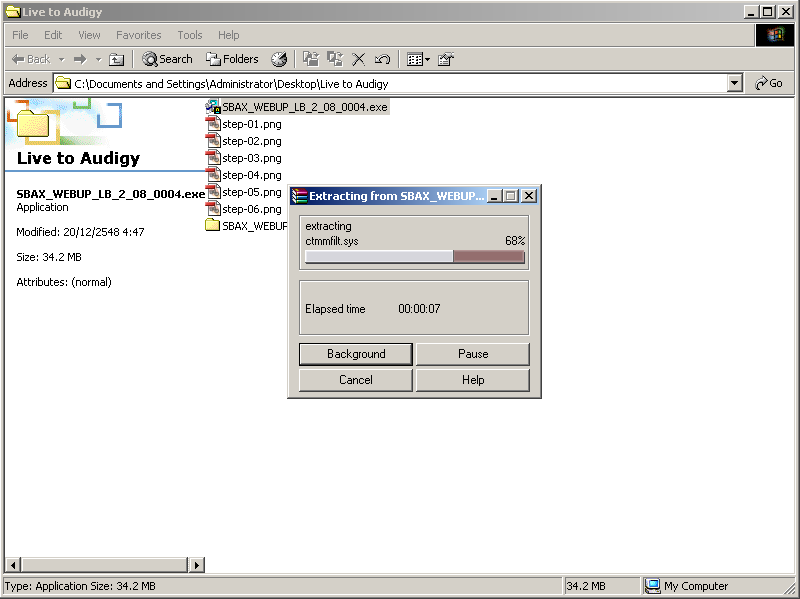Click the Live to Audigy title bar folder icon
This screenshot has height=599, width=800.
pyautogui.click(x=13, y=12)
